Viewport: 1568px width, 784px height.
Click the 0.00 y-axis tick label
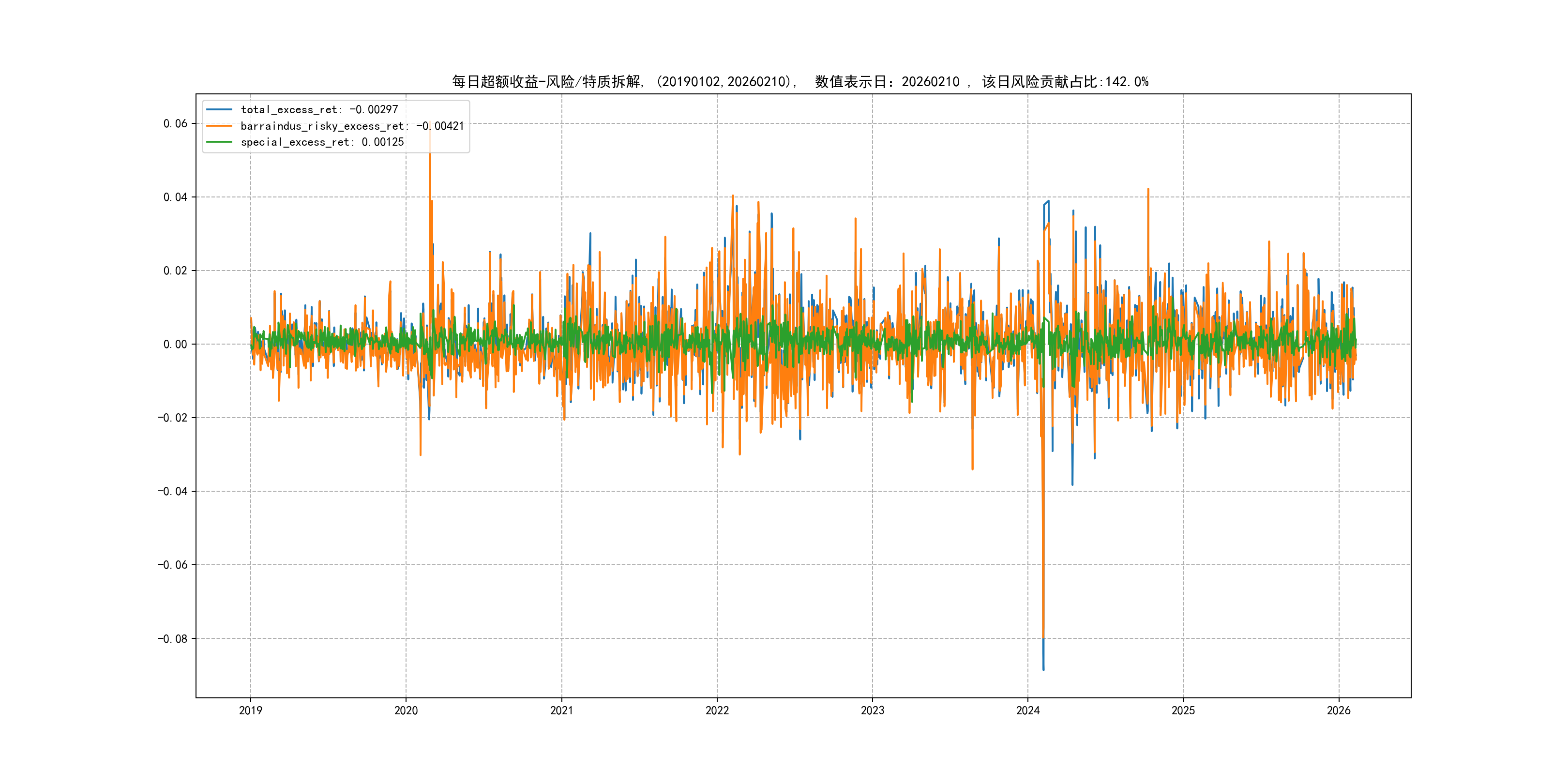(175, 345)
